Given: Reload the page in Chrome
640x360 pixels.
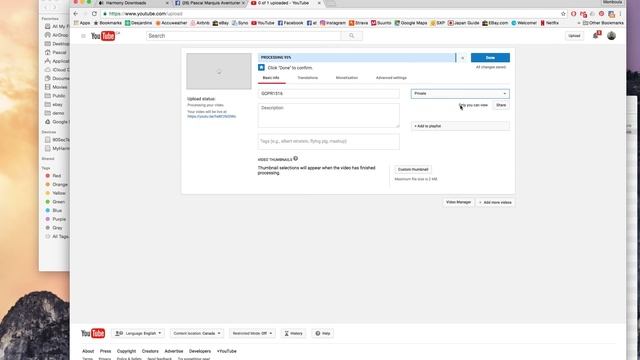Looking at the screenshot, I should (x=94, y=13).
